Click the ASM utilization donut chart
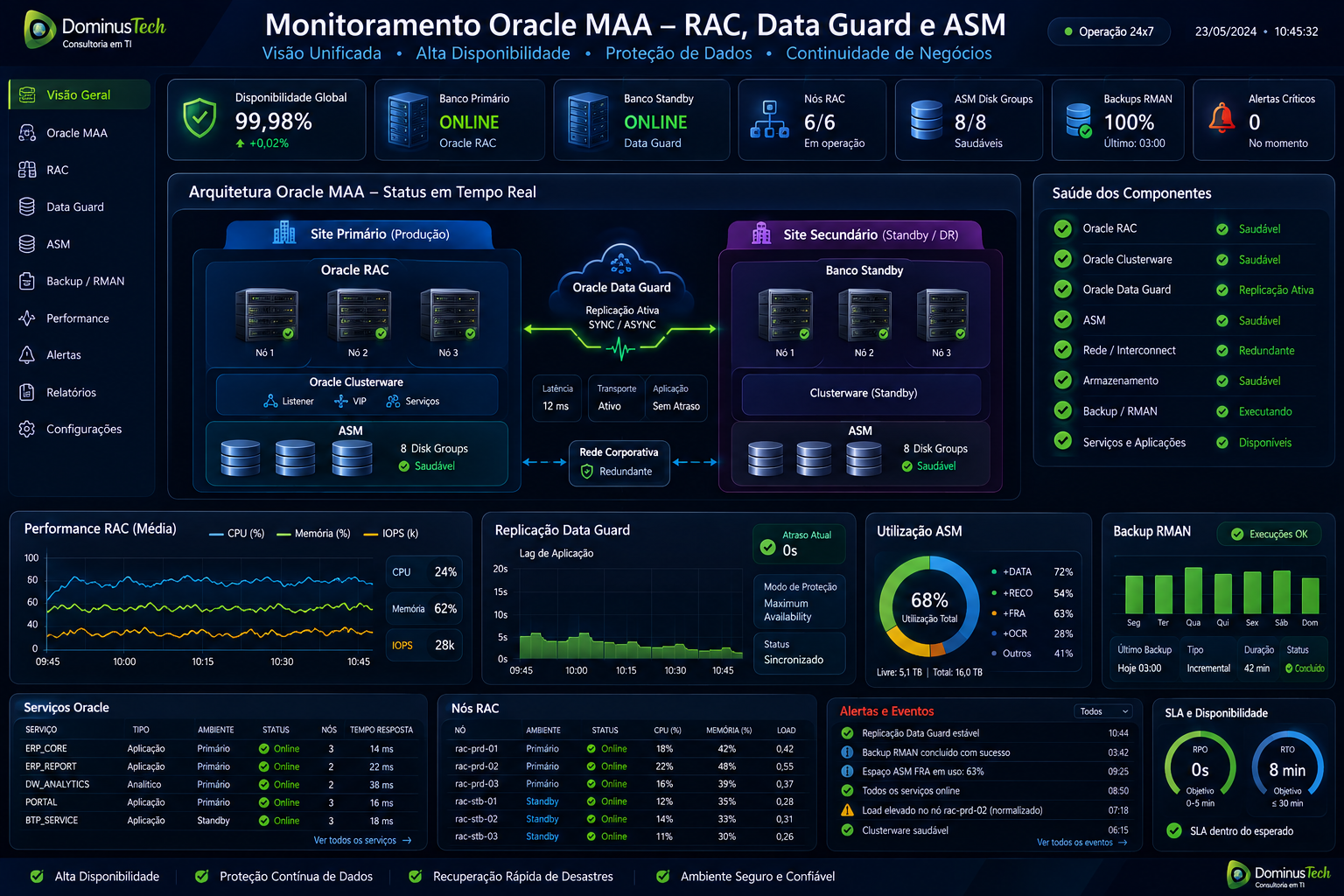The height and width of the screenshot is (896, 1344). click(x=929, y=605)
